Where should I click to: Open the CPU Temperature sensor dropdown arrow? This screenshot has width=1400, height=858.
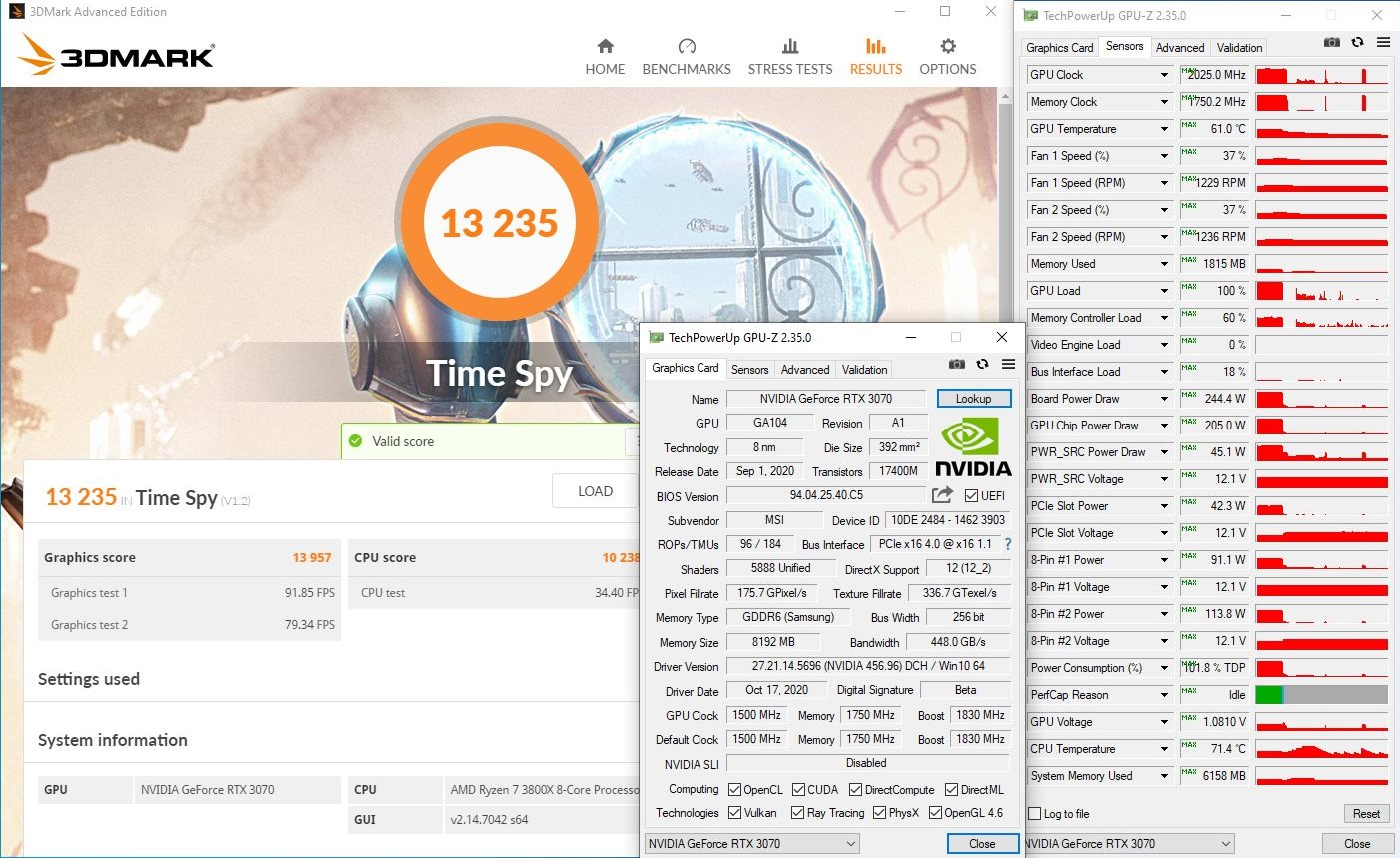point(1164,749)
